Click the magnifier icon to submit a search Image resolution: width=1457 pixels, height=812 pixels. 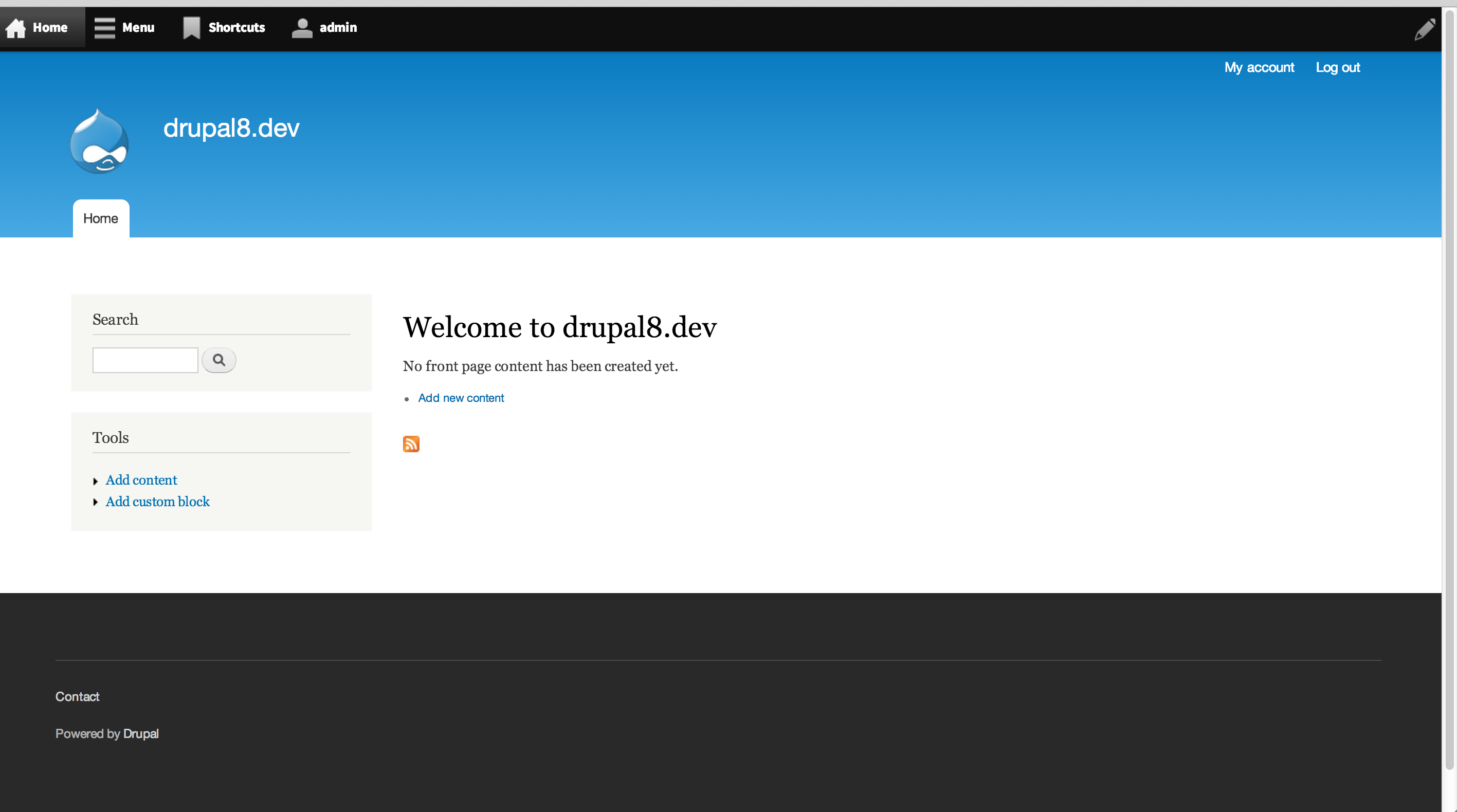[x=219, y=360]
